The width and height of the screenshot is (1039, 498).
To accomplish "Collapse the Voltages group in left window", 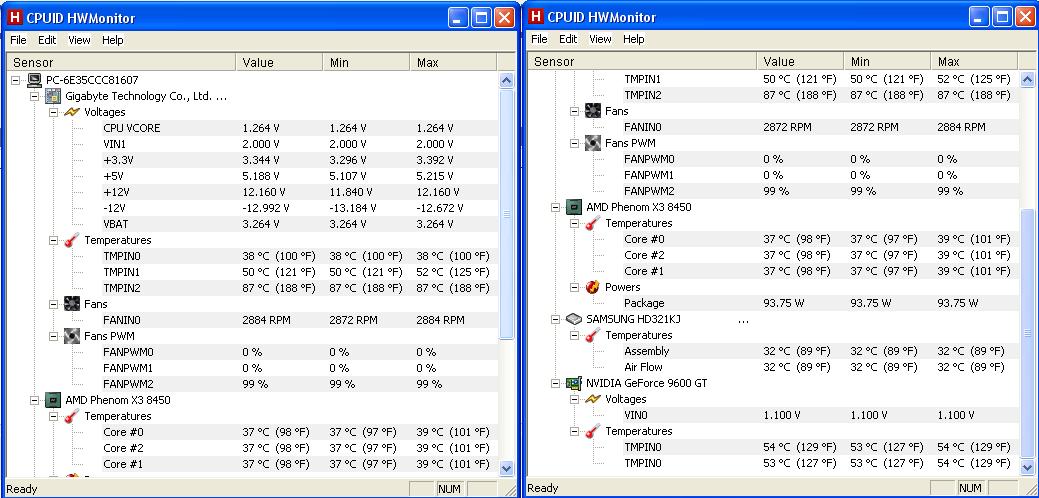I will click(54, 112).
